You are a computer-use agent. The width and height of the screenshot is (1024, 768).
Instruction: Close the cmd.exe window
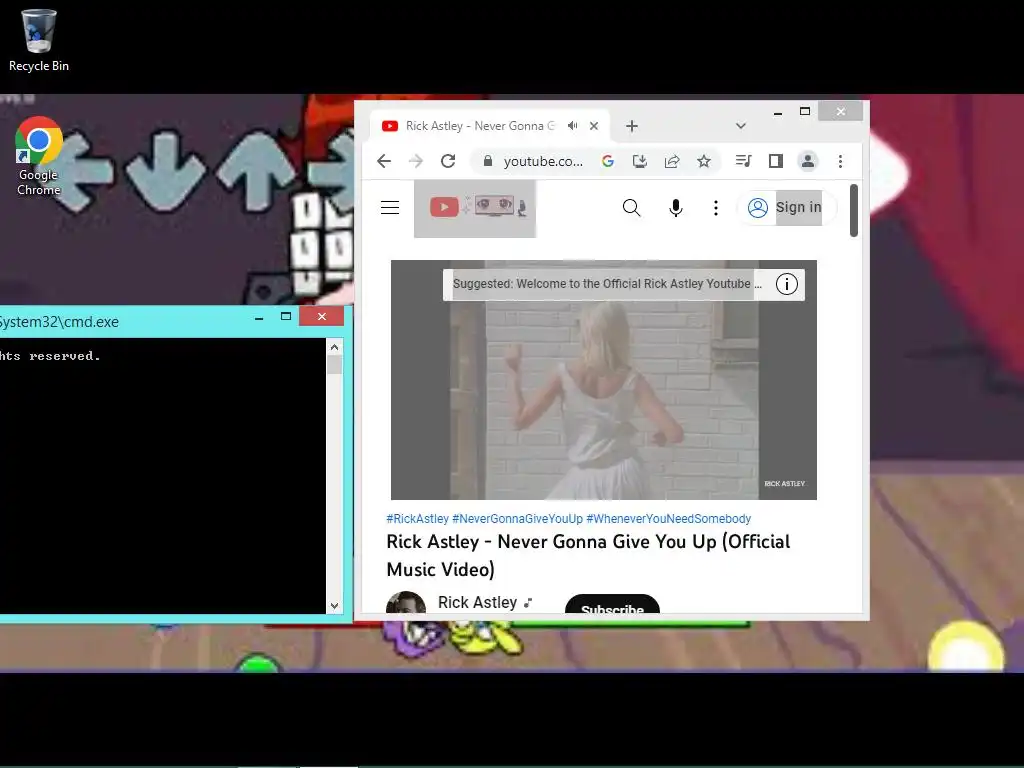click(x=321, y=317)
